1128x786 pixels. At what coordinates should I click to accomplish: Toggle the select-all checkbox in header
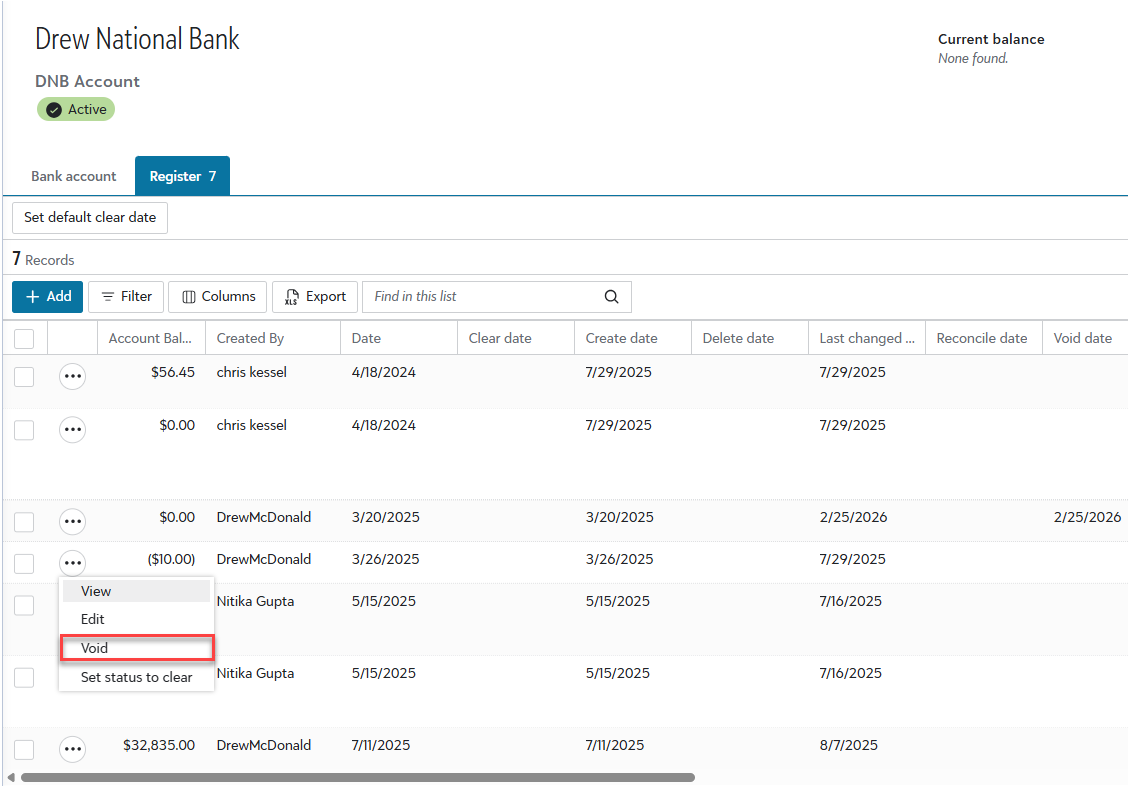click(x=24, y=339)
